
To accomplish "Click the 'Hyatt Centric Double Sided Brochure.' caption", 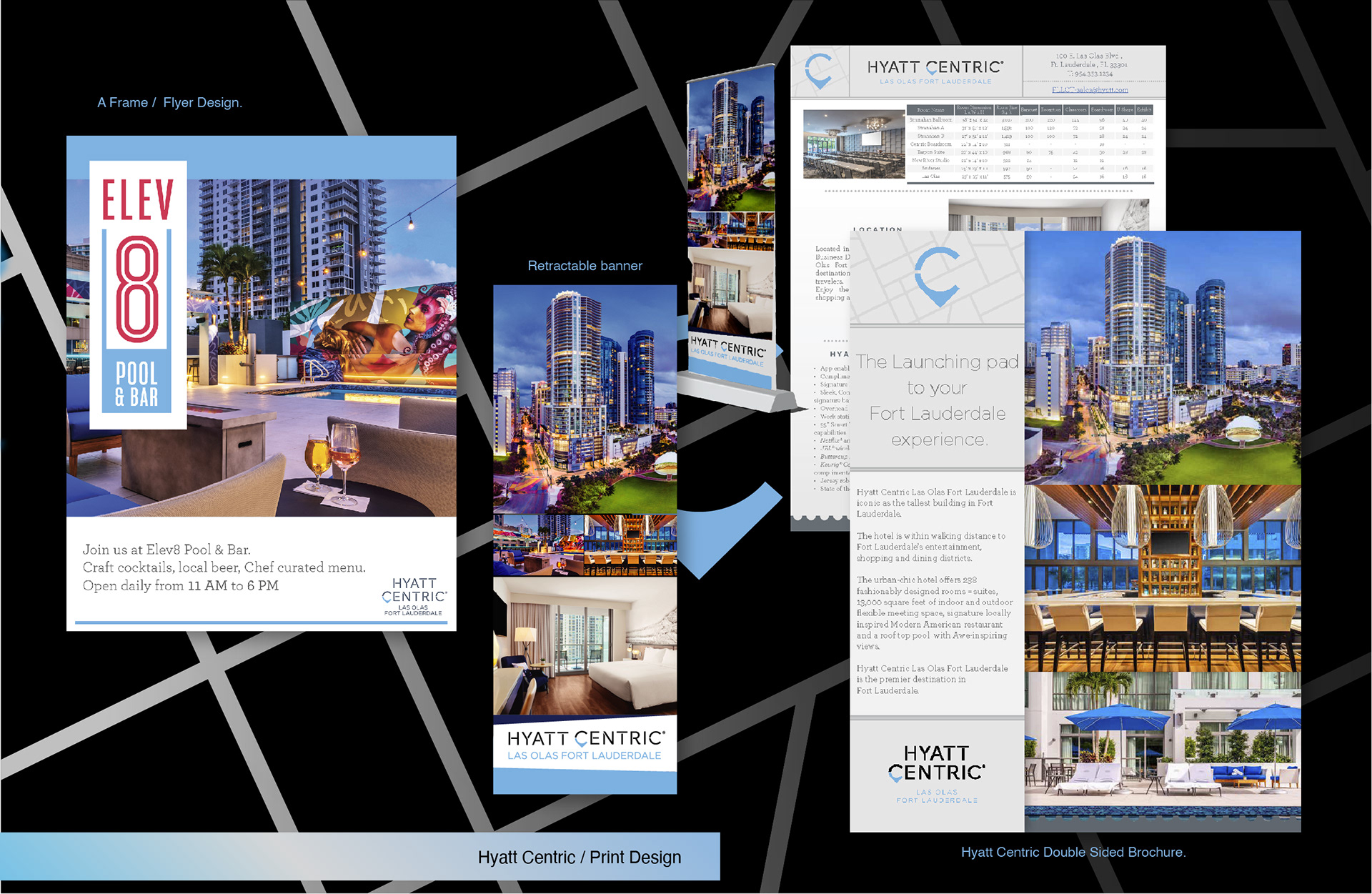I will pos(1073,852).
